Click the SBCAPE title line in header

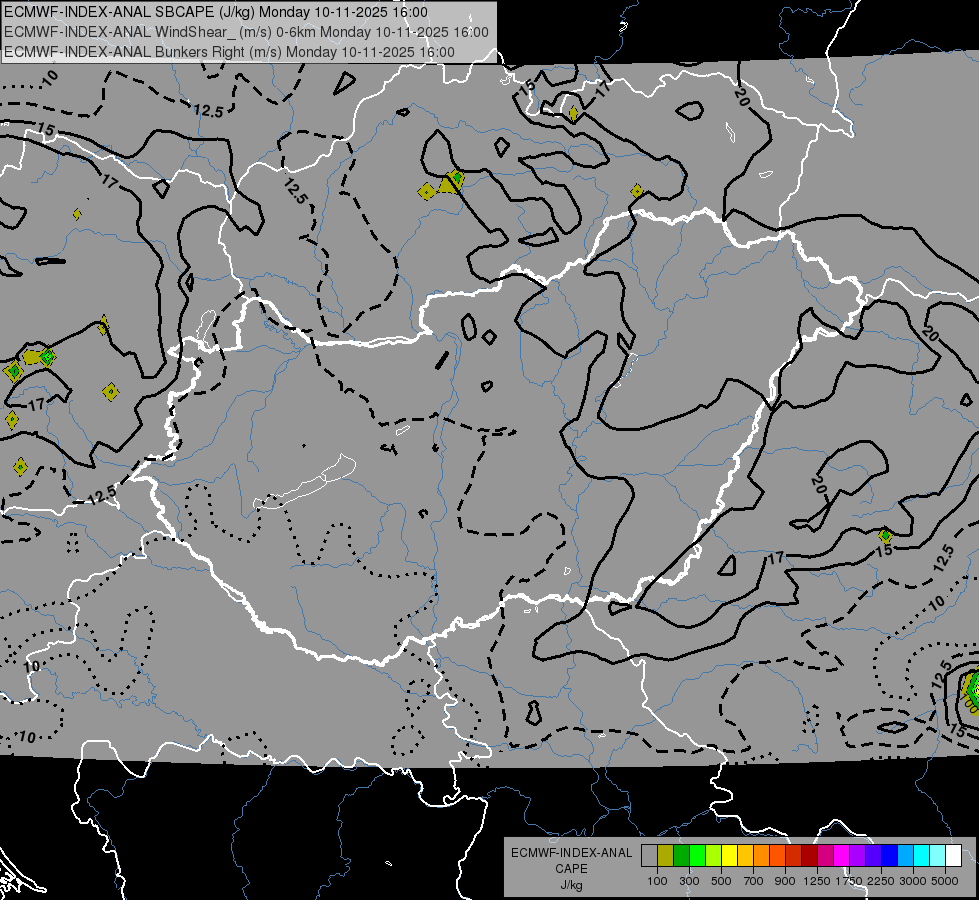(x=216, y=12)
